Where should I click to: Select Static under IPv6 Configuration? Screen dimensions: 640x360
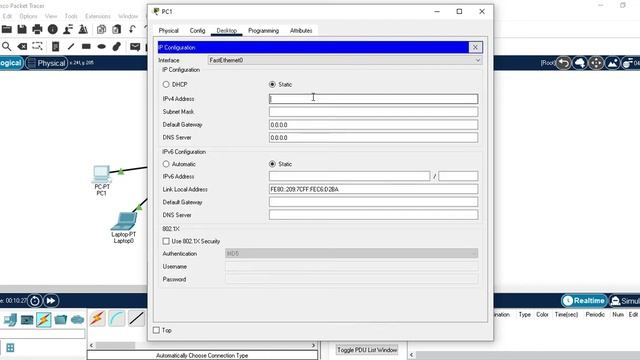(272, 164)
